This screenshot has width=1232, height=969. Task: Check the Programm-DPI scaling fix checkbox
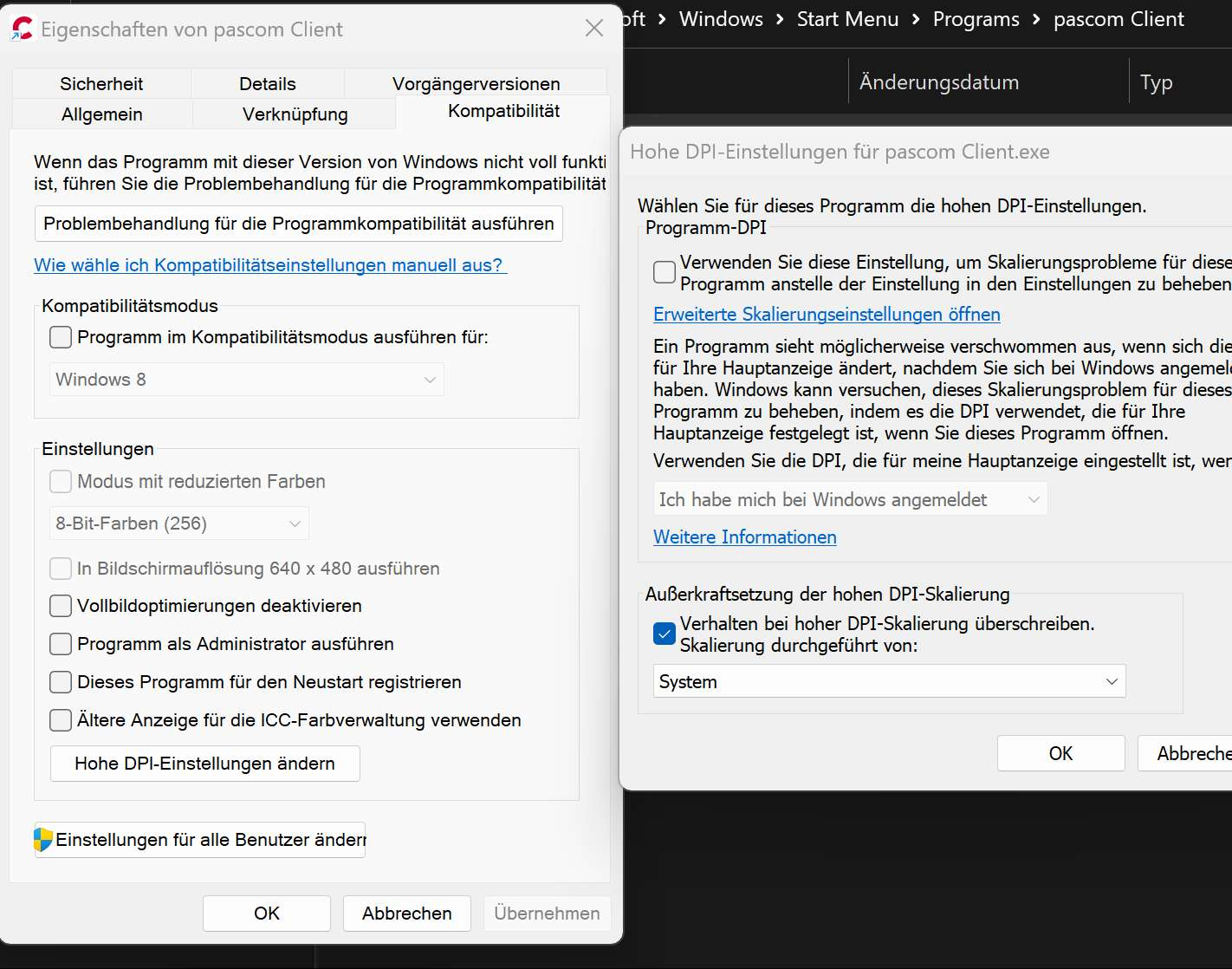pyautogui.click(x=665, y=272)
